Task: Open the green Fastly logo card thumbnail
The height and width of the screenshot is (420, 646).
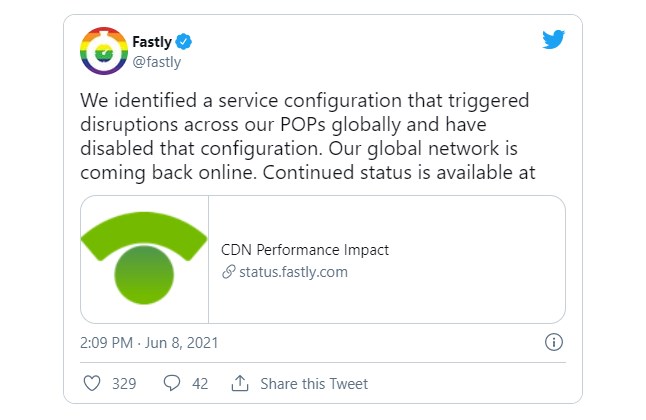Action: [x=144, y=259]
